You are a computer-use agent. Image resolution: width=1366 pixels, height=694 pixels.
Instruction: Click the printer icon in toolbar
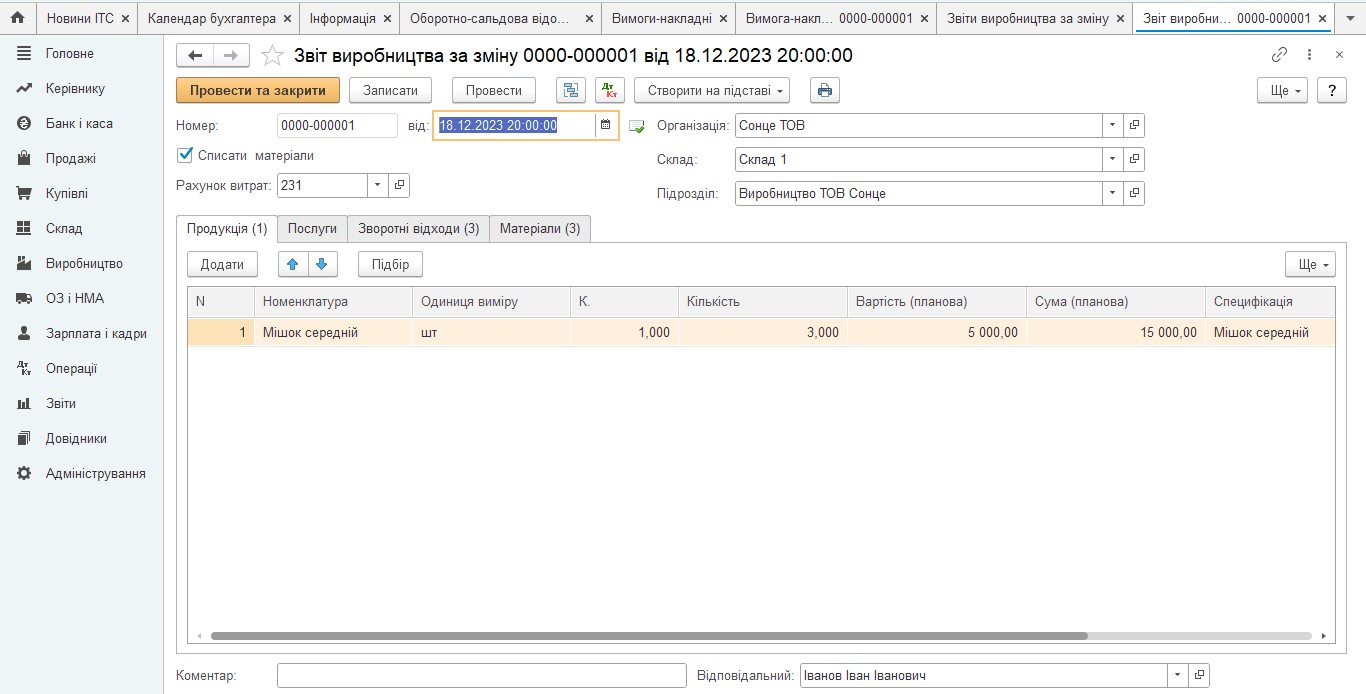point(825,90)
